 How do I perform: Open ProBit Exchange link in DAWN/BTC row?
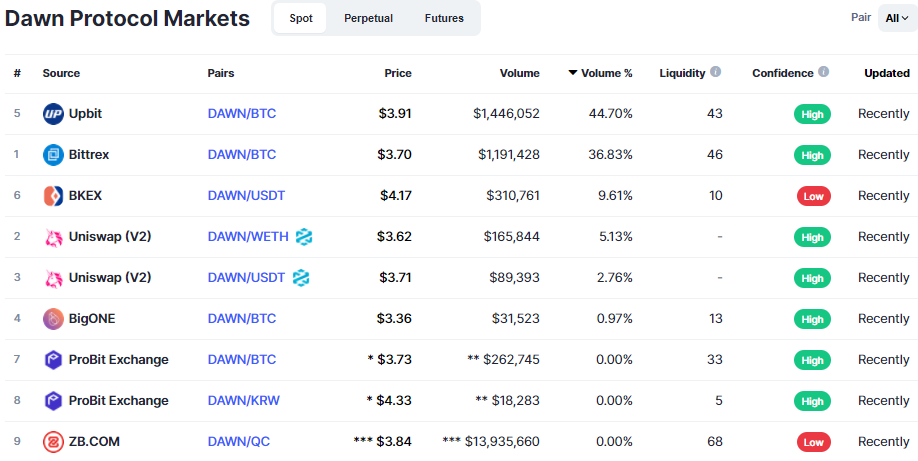click(x=119, y=360)
